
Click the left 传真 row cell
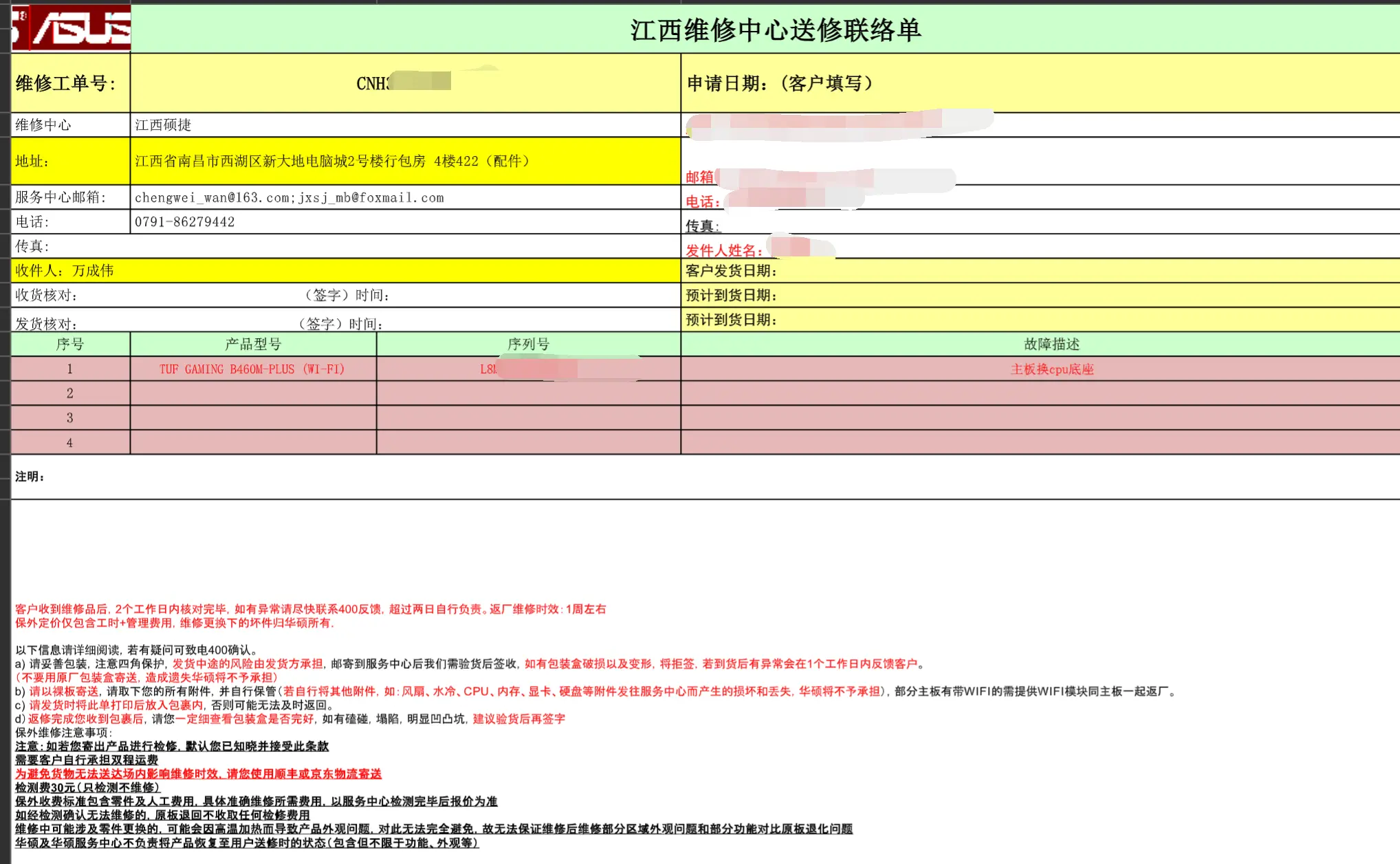click(346, 246)
